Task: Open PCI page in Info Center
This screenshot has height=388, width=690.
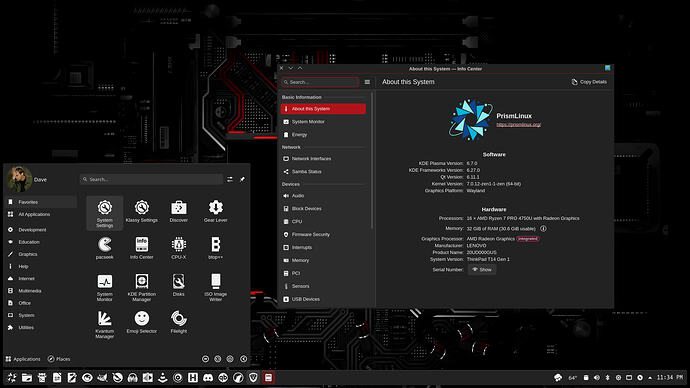Action: pos(323,273)
